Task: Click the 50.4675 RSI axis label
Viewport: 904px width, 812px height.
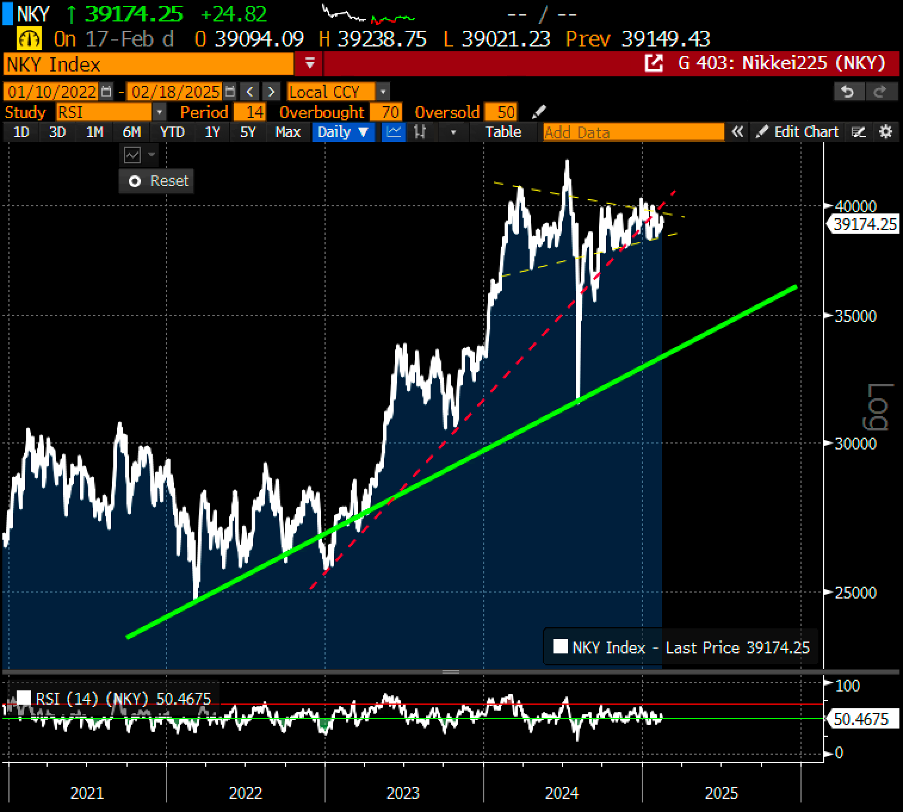Action: click(x=861, y=720)
